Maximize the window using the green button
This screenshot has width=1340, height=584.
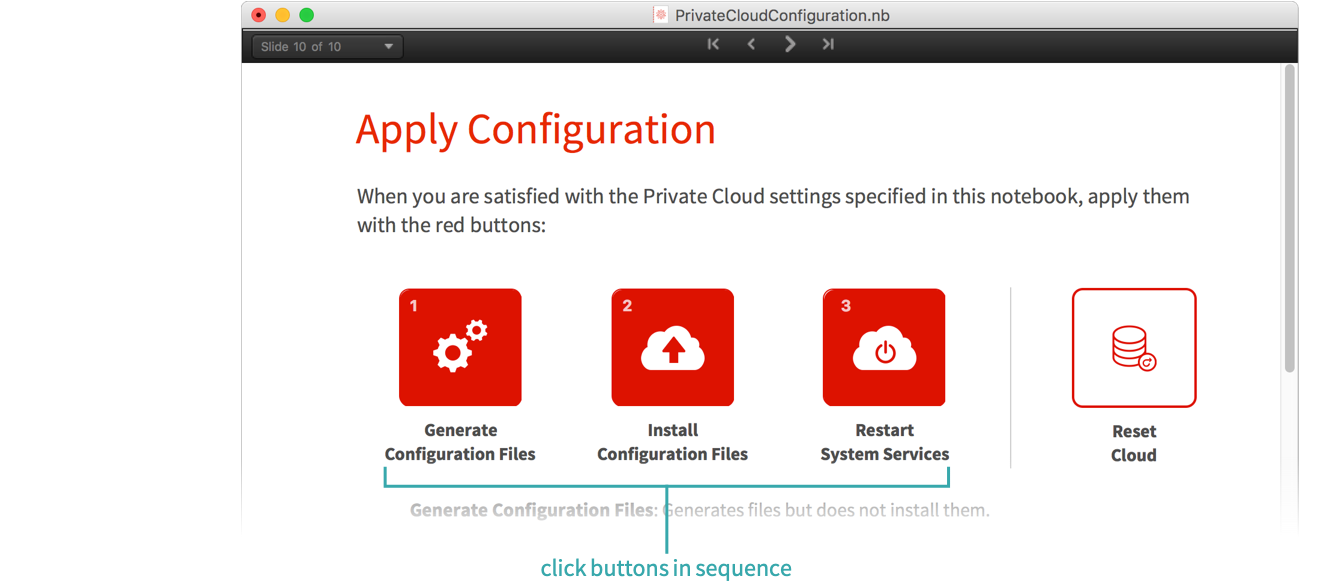pyautogui.click(x=307, y=15)
